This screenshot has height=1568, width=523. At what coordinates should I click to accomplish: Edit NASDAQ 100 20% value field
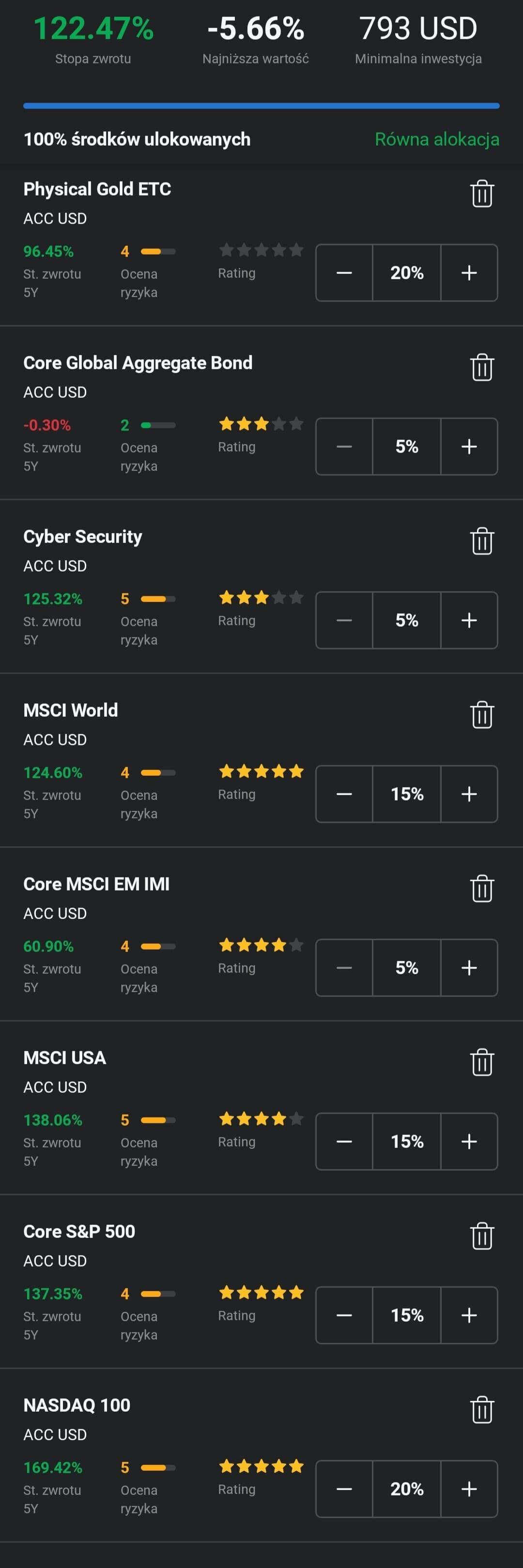[x=407, y=1489]
